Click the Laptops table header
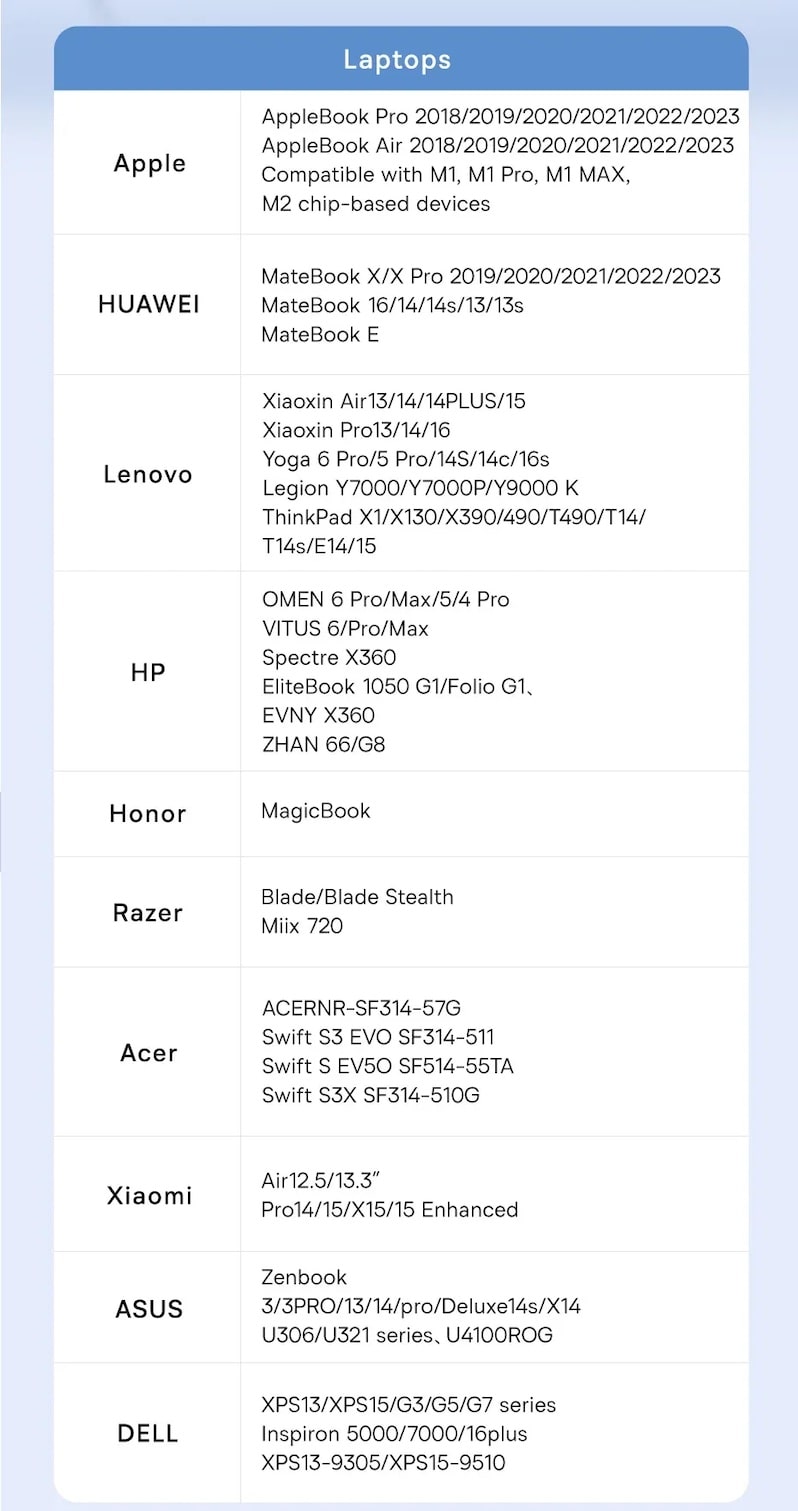 pyautogui.click(x=398, y=59)
